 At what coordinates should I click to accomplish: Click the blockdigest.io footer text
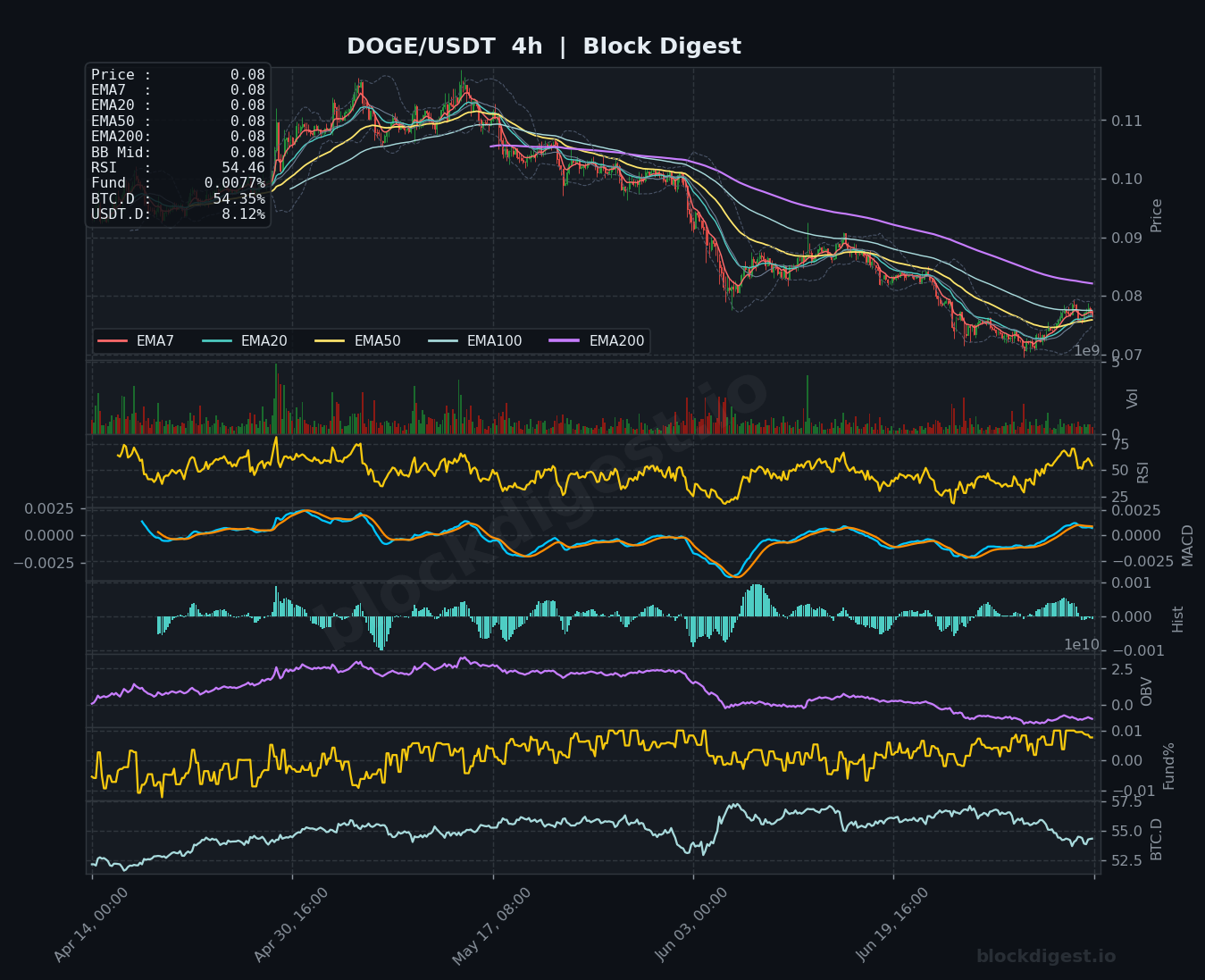1046,956
